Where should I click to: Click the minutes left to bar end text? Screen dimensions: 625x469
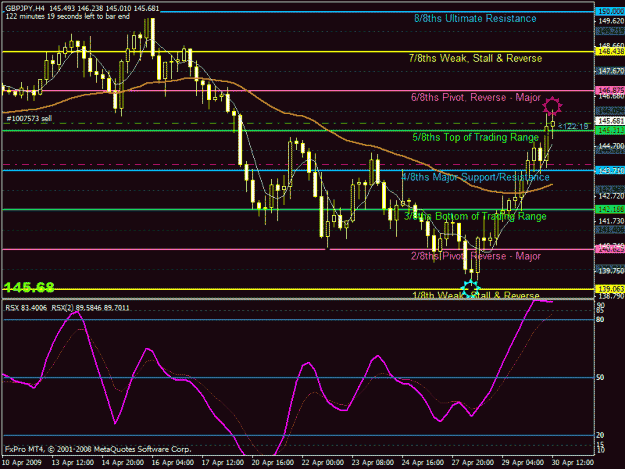click(x=67, y=16)
